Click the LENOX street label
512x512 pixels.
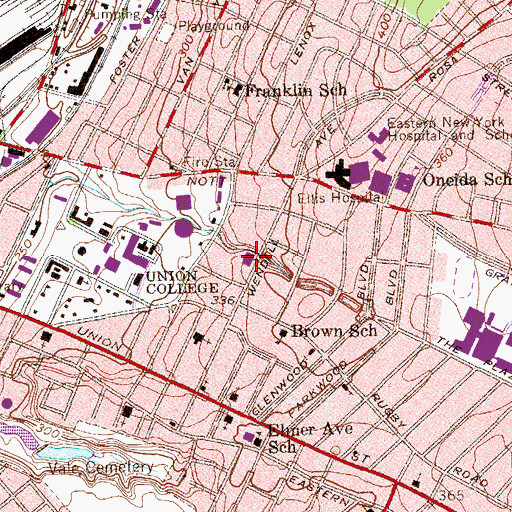tap(303, 44)
